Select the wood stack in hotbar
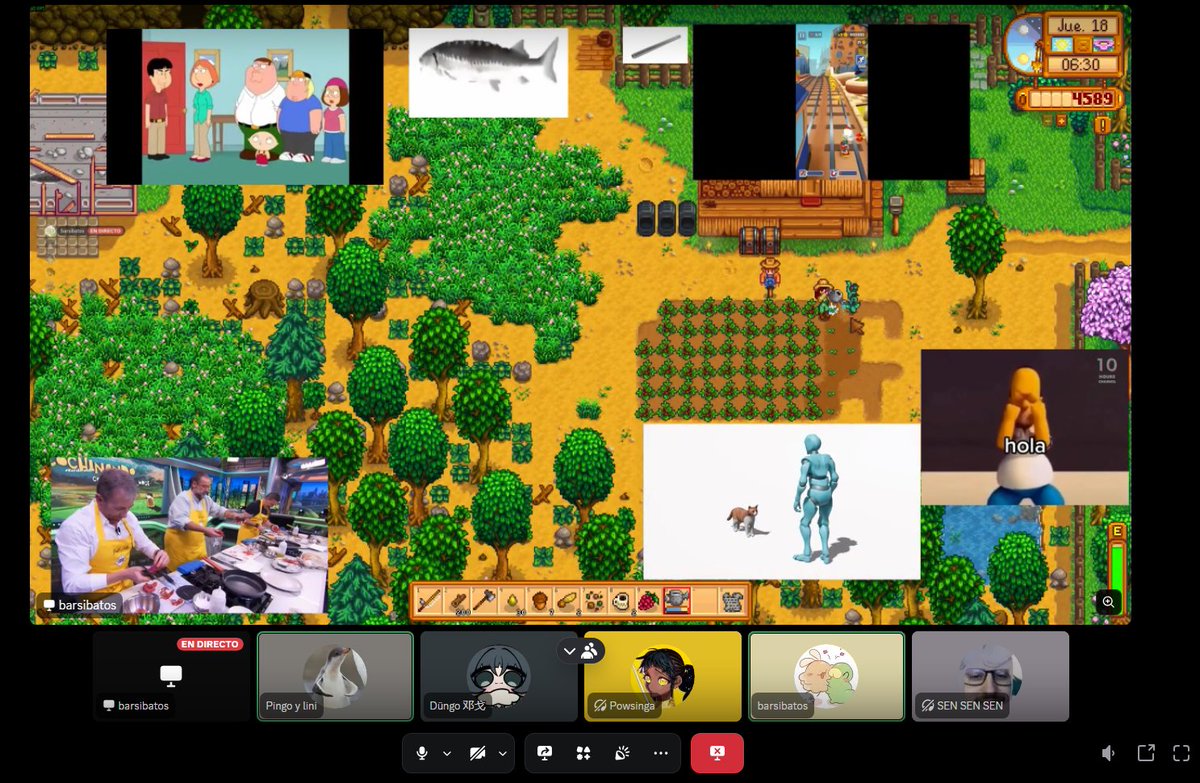 click(x=457, y=600)
